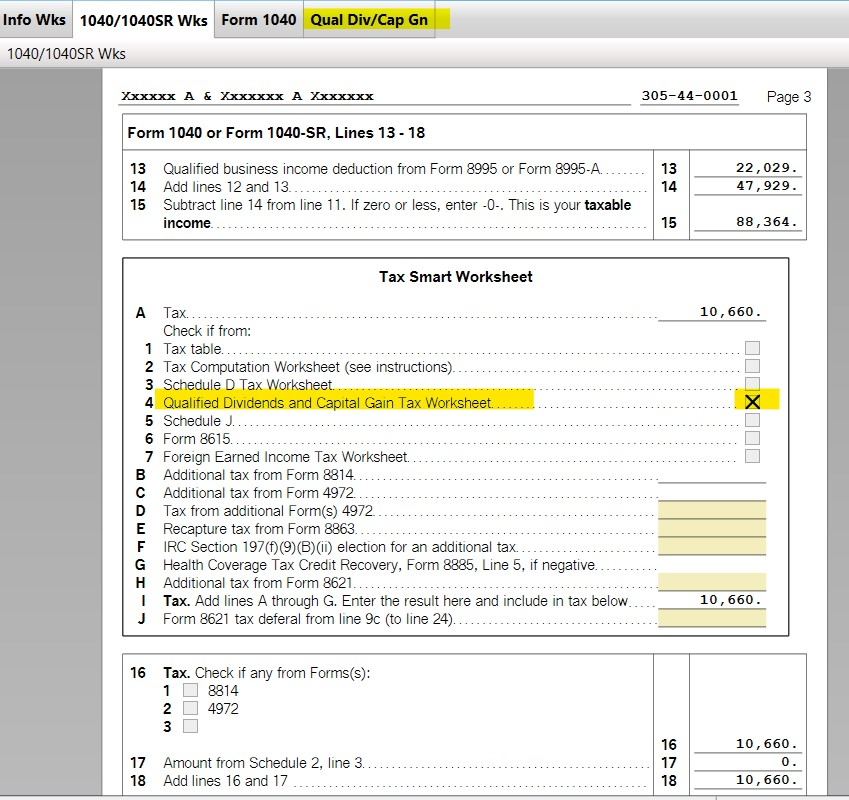Check the 8814 checkbox on line 16
The height and width of the screenshot is (800, 849).
coord(190,690)
